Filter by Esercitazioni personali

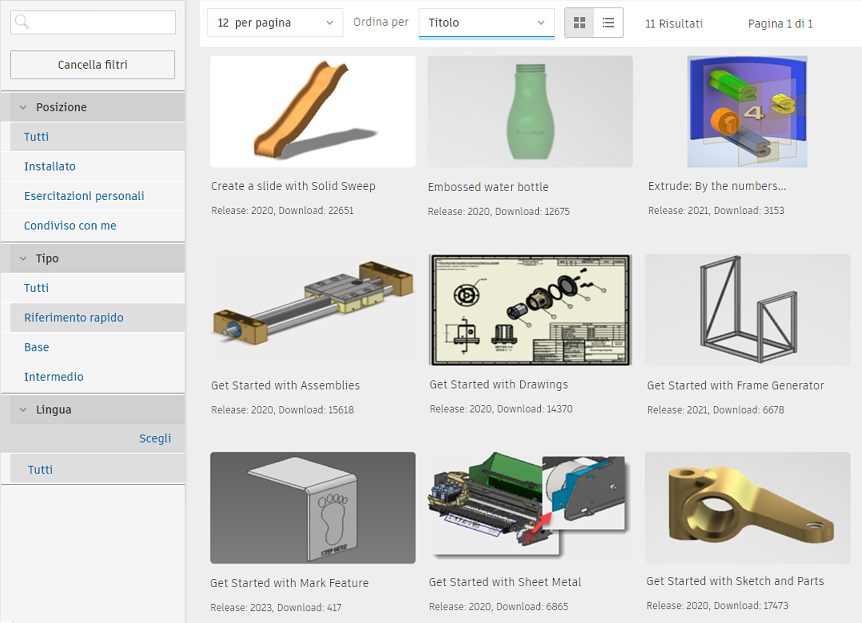click(97, 196)
